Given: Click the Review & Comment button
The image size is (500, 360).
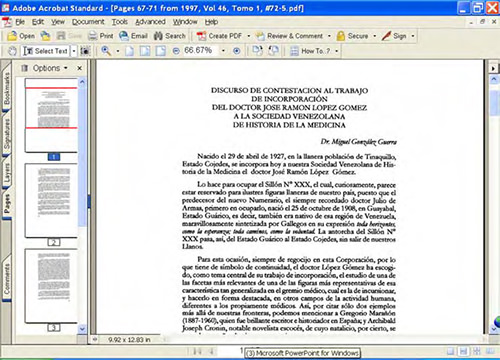Looking at the screenshot, I should pos(290,36).
